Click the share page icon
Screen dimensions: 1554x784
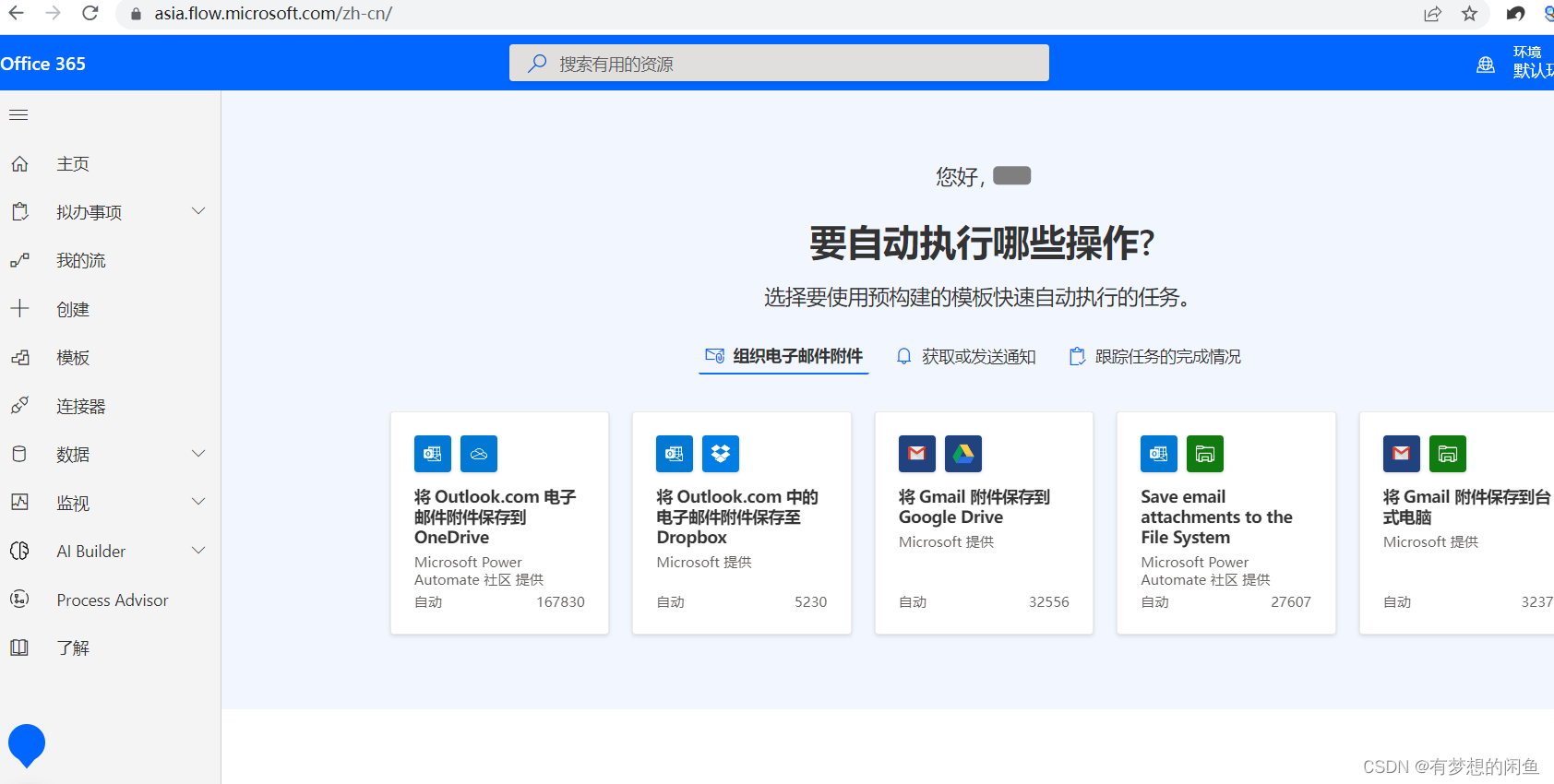(x=1432, y=14)
